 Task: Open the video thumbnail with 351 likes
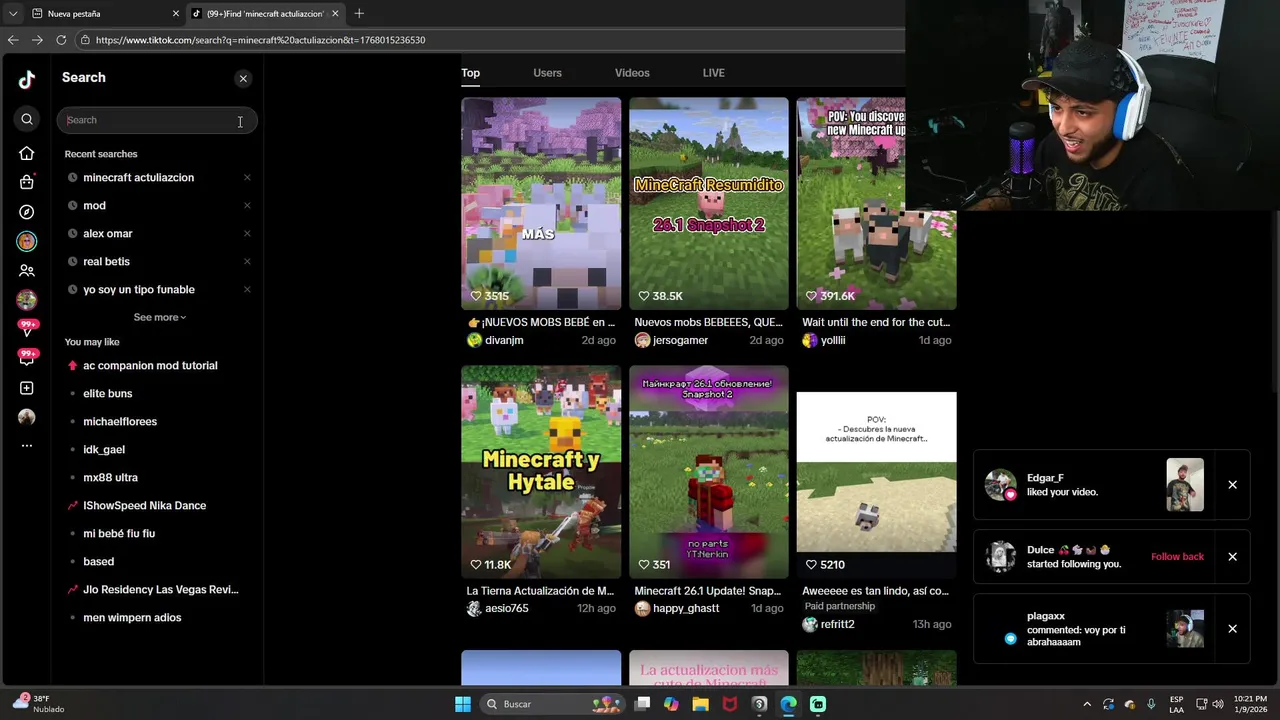pos(708,472)
